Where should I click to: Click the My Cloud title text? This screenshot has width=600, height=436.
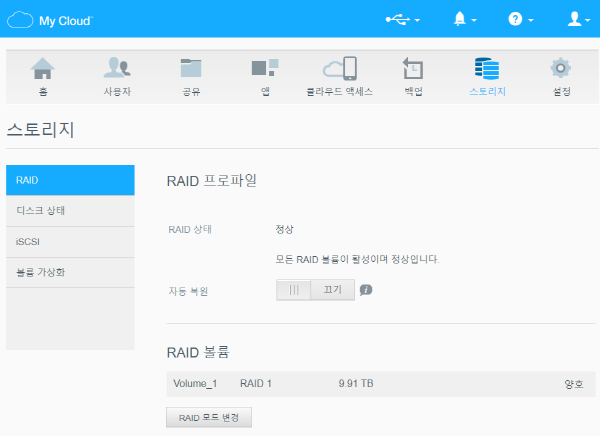[65, 21]
